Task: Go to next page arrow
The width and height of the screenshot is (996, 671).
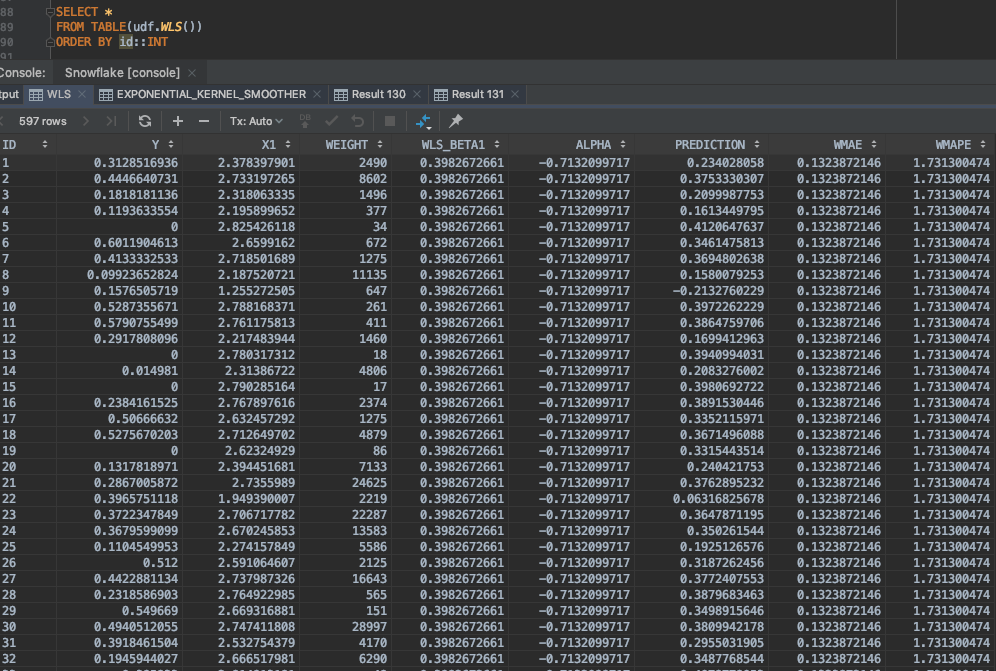Action: 86,121
